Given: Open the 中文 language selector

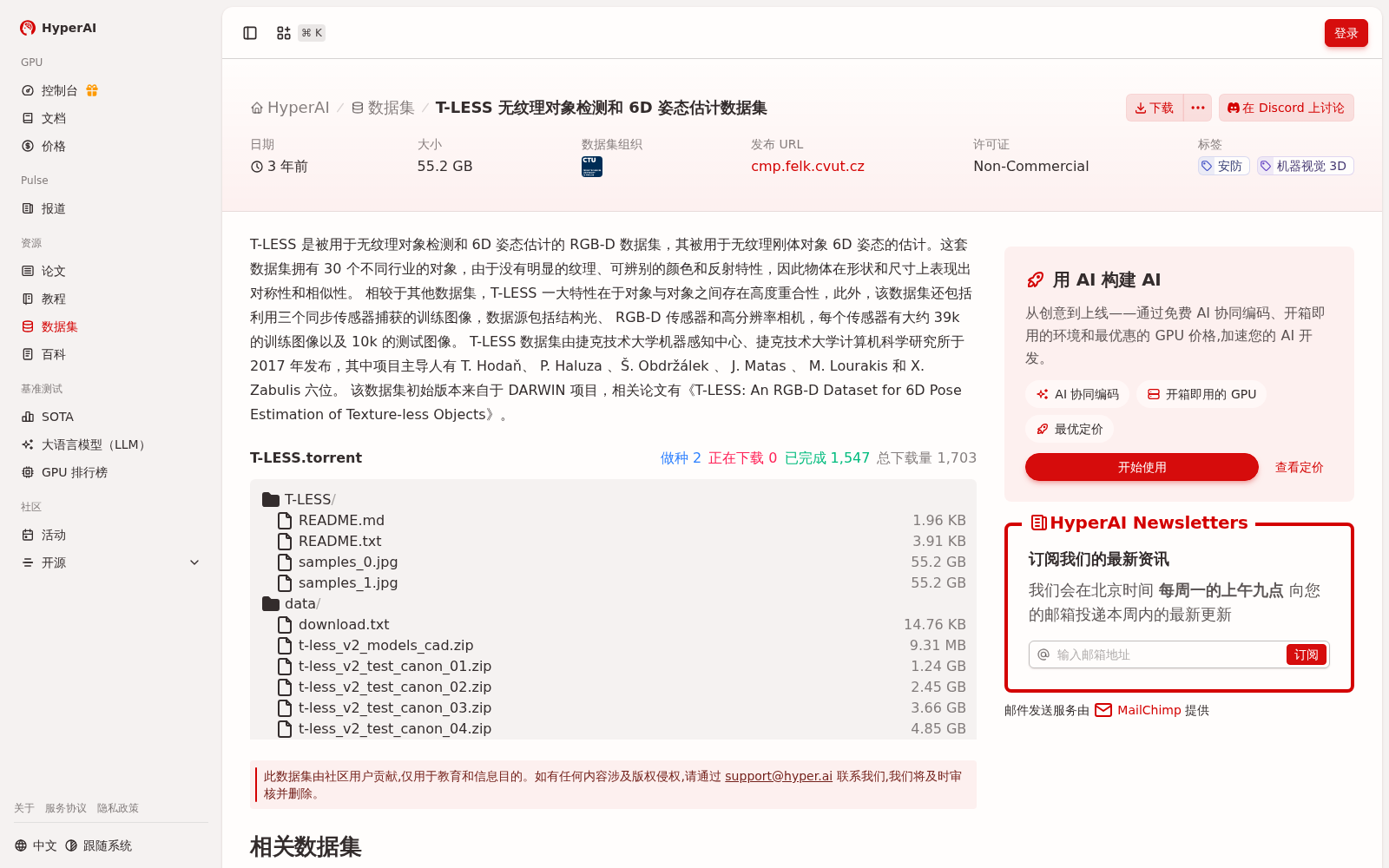Looking at the screenshot, I should click(36, 845).
